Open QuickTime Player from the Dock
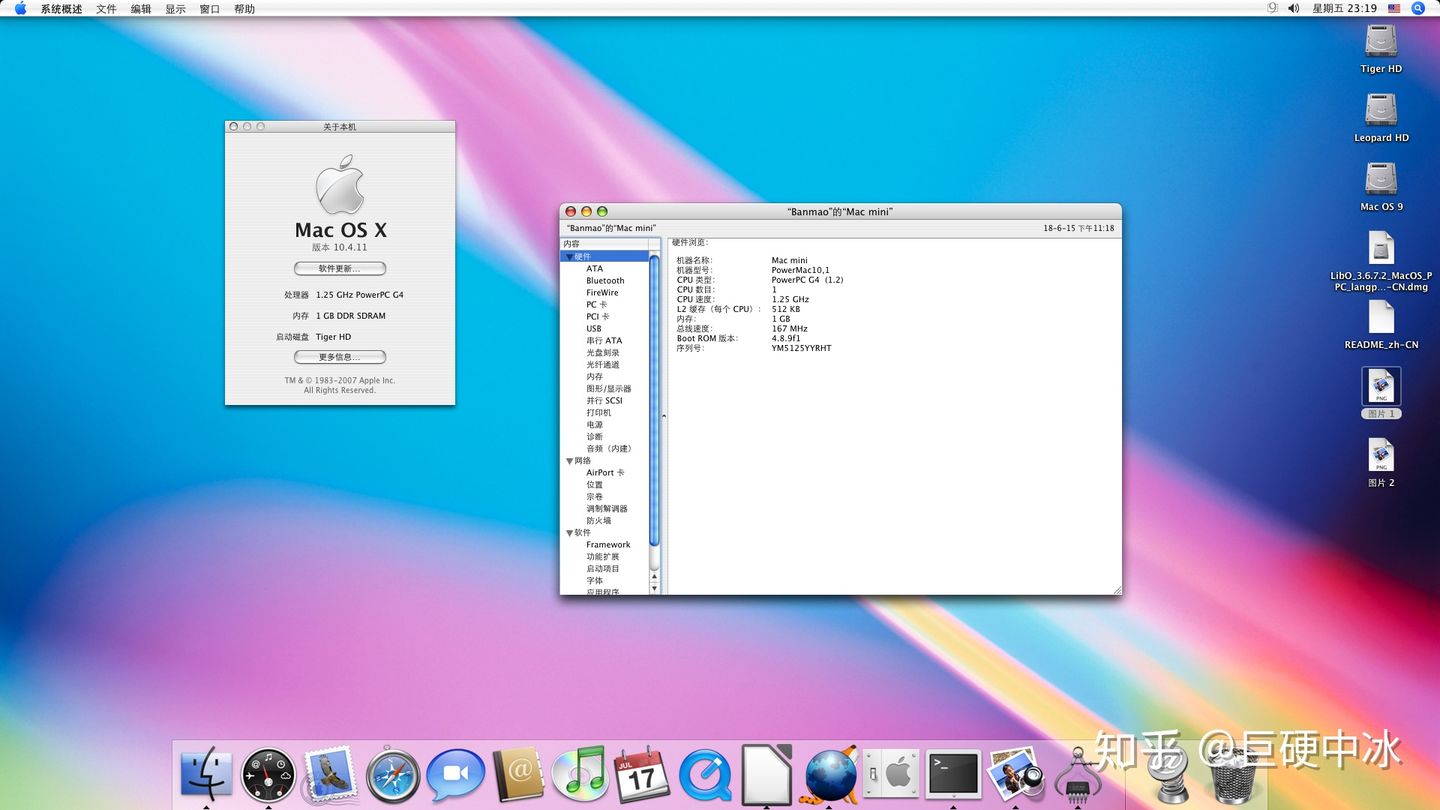The image size is (1440, 810). point(705,776)
